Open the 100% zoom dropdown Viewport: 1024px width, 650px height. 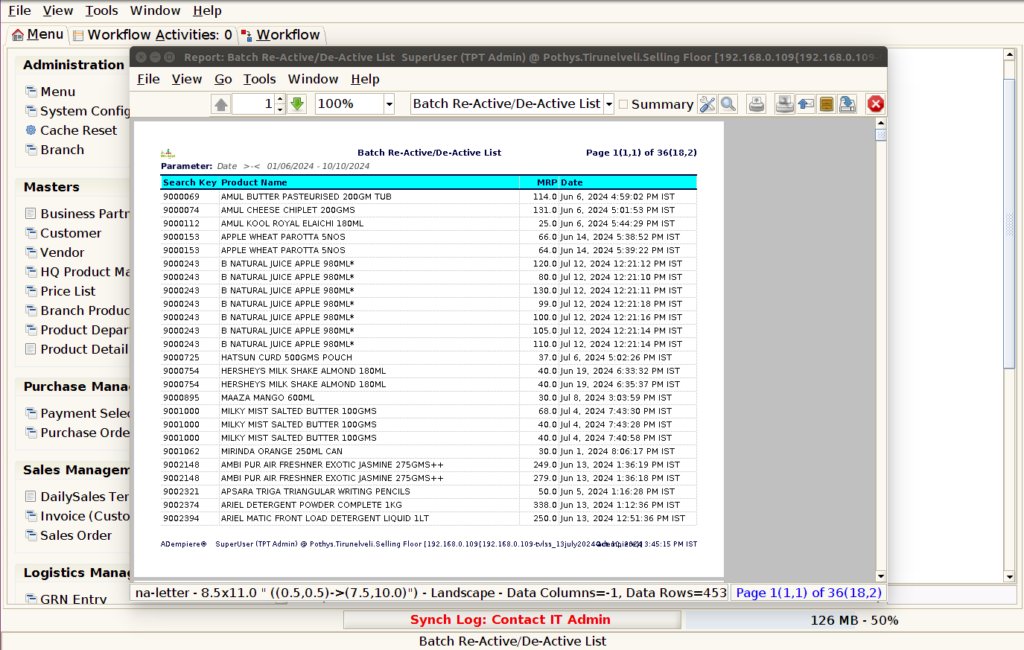click(389, 105)
